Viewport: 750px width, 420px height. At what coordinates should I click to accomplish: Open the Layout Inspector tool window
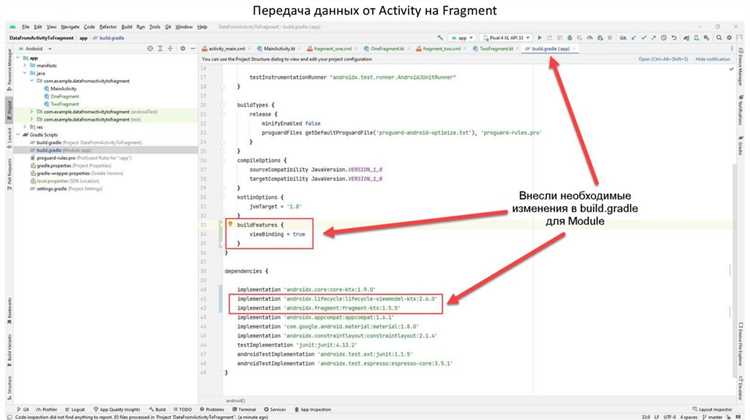click(712, 410)
